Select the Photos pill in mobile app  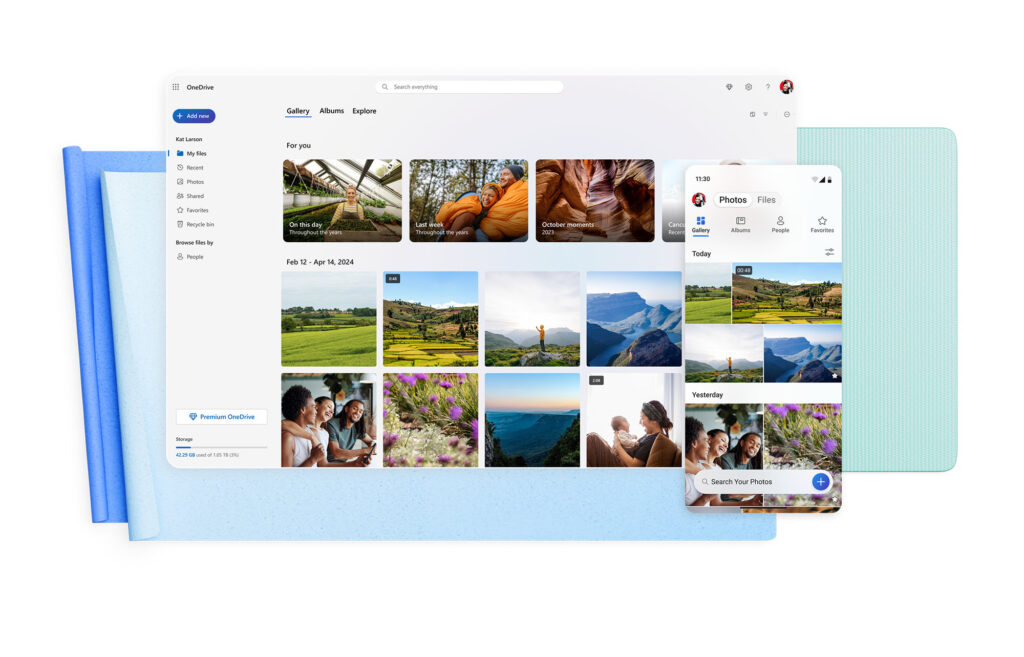coord(733,200)
